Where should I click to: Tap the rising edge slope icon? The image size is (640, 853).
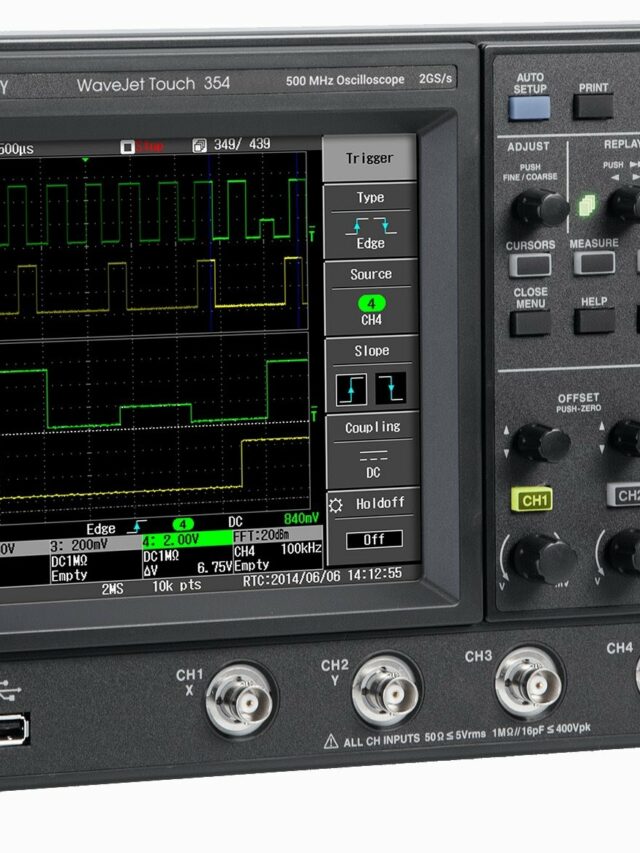(x=351, y=389)
